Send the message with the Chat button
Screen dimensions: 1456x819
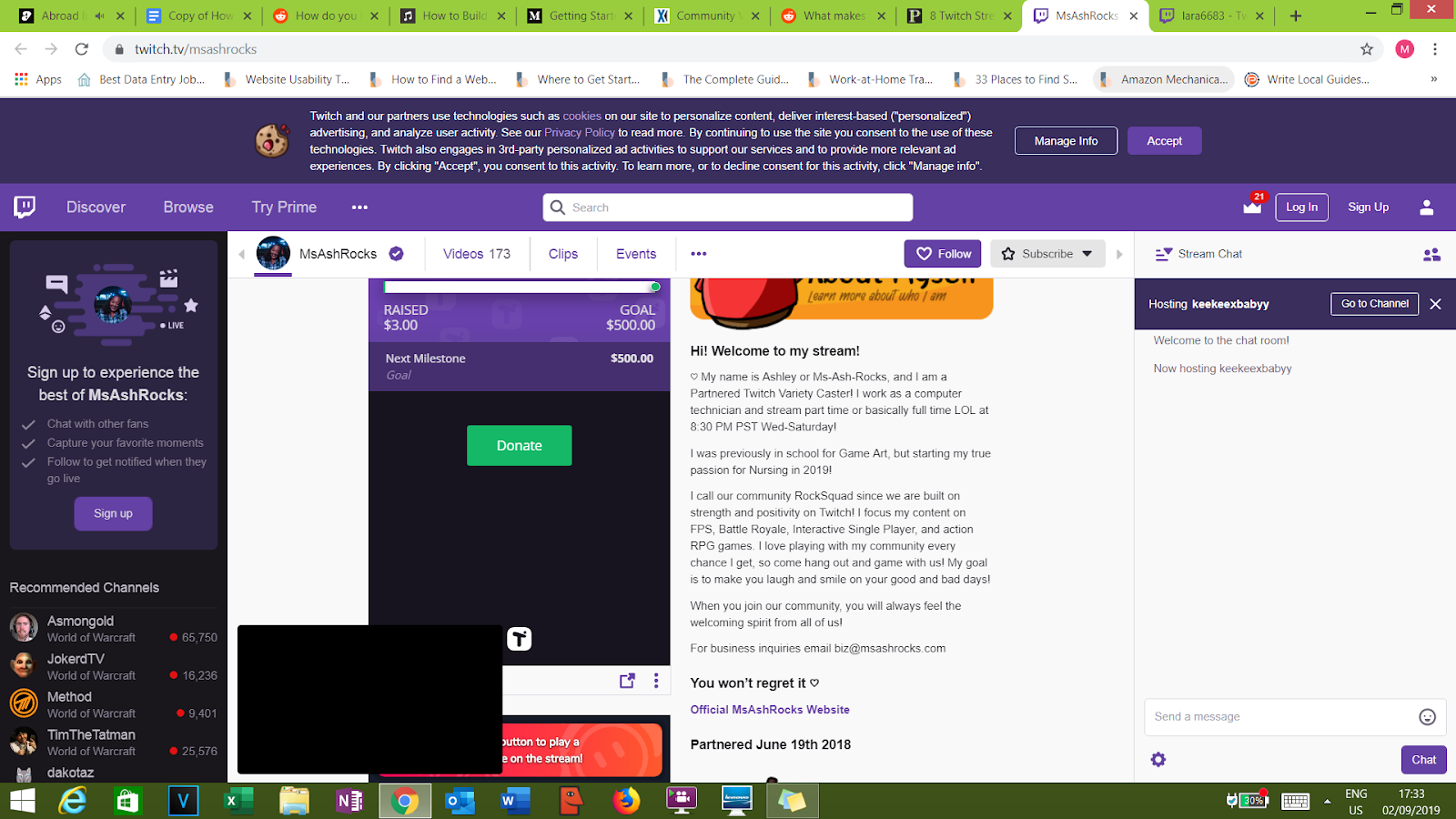tap(1424, 760)
